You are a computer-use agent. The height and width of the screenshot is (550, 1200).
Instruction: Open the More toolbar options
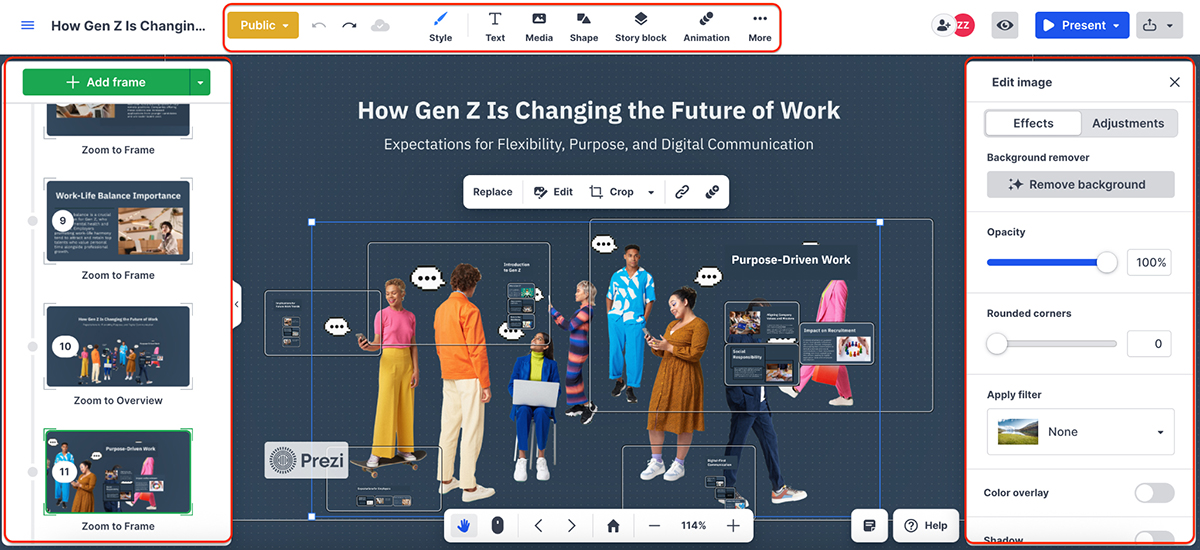coord(760,27)
